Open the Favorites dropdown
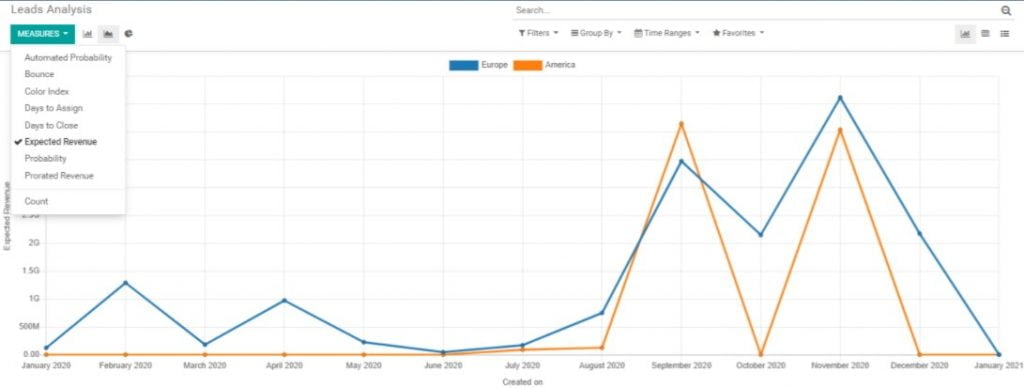The height and width of the screenshot is (388, 1024). (738, 33)
